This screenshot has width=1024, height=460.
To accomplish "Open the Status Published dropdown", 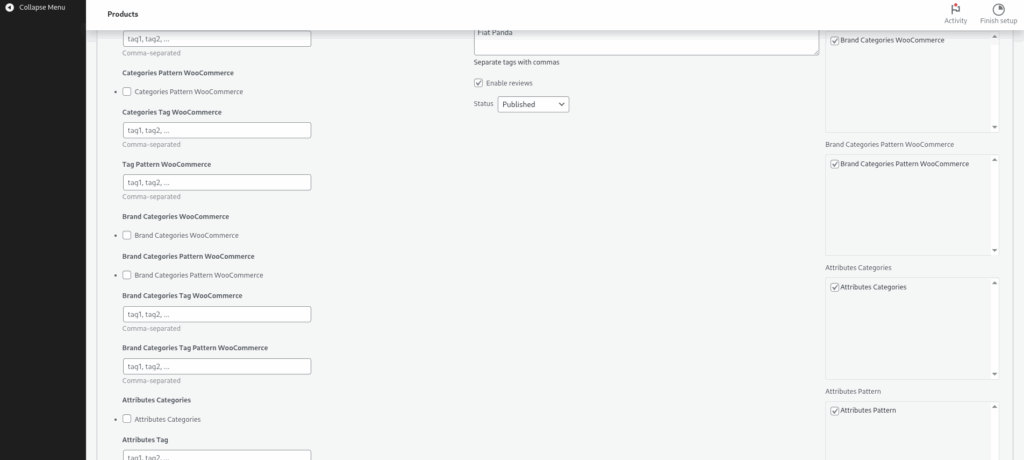I will 533,105.
